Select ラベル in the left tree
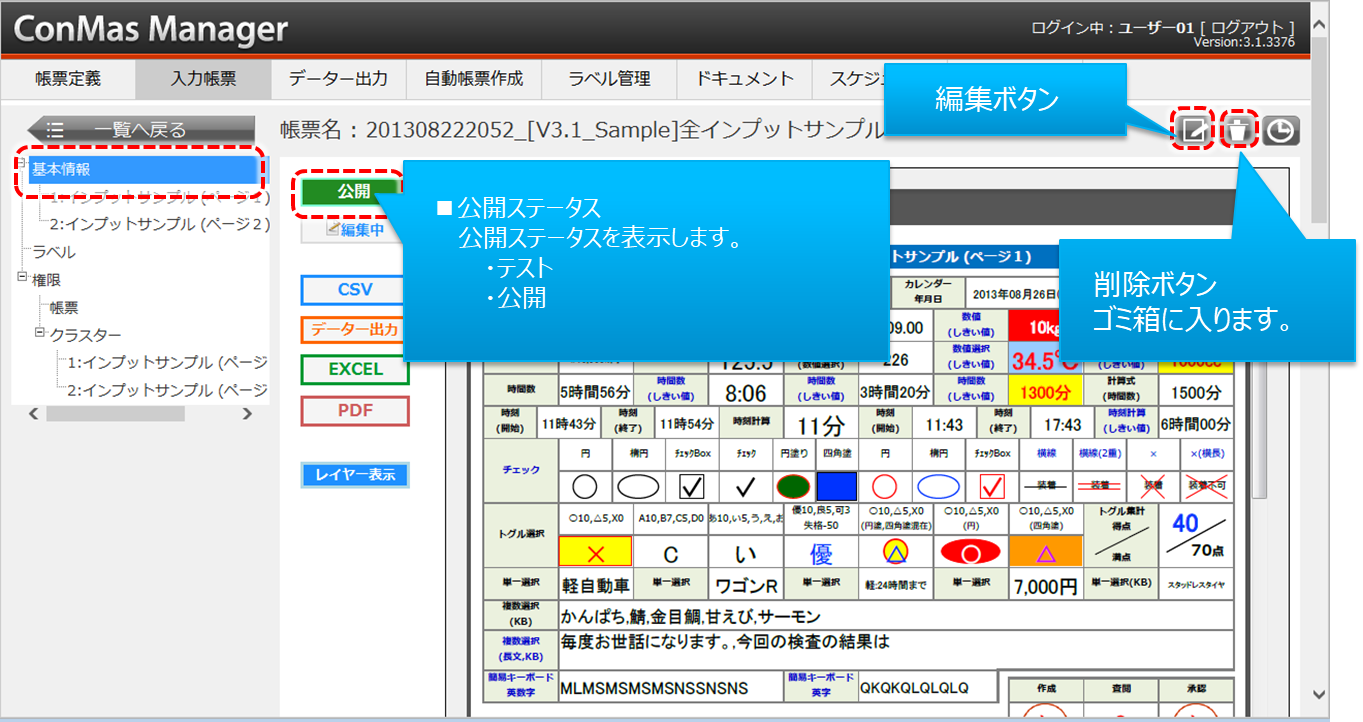Screen dimensions: 1363x722 tap(54, 252)
